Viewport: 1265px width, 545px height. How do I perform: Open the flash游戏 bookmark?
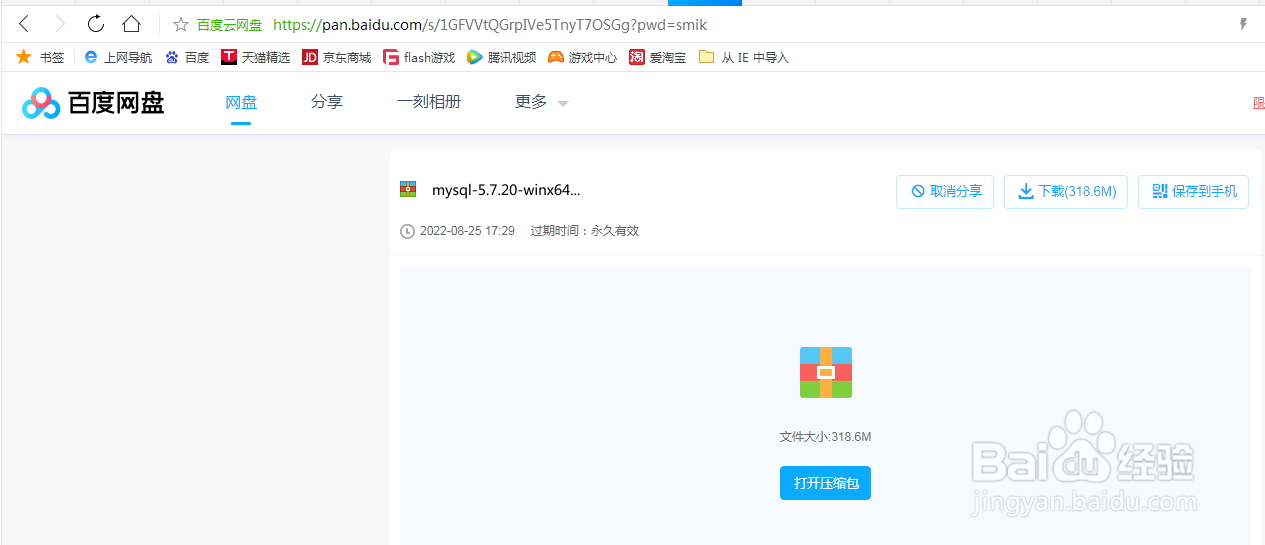click(419, 57)
